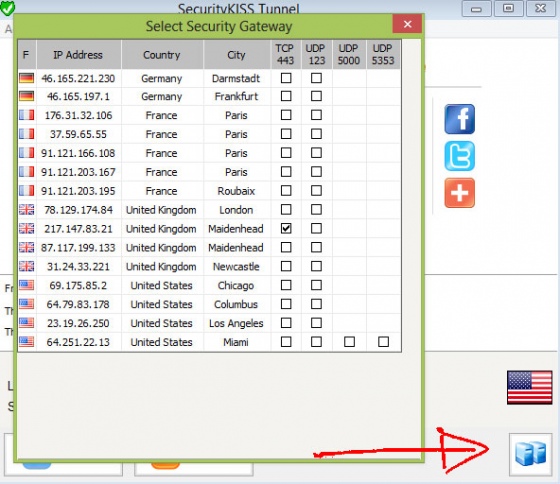This screenshot has width=560, height=484.
Task: Tick UDP 5353 checkbox for Miami
Action: (383, 342)
